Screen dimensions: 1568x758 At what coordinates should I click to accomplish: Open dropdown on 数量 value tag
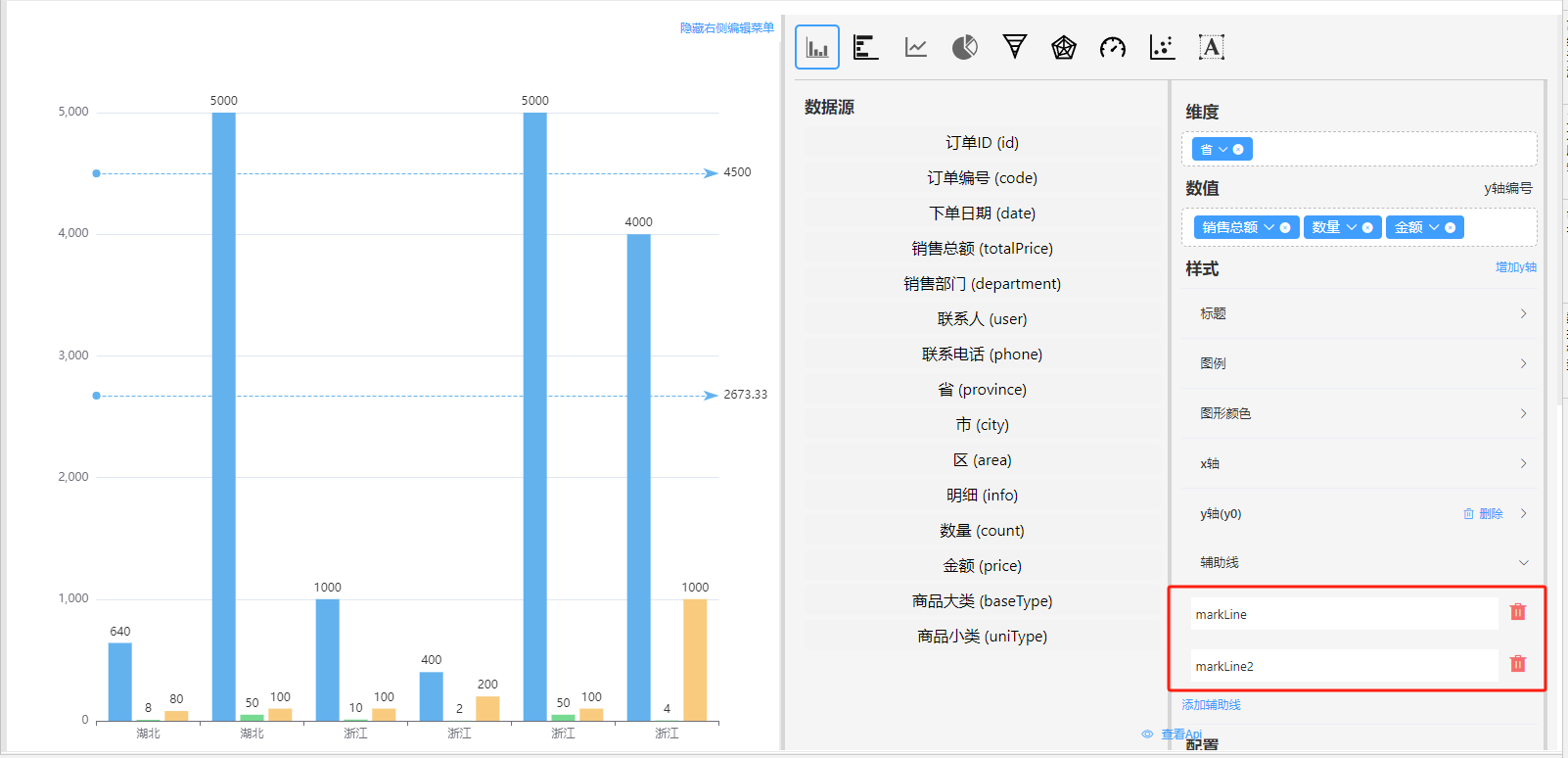(1352, 227)
